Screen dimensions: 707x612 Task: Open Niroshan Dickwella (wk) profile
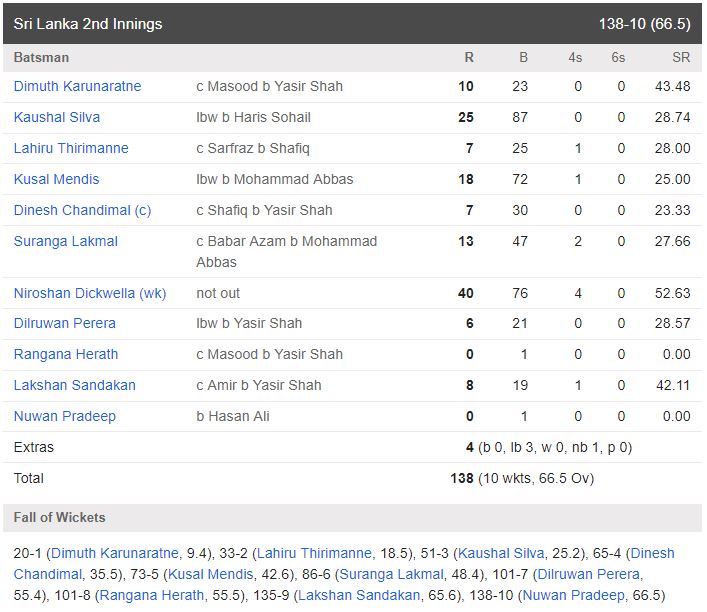pyautogui.click(x=90, y=293)
